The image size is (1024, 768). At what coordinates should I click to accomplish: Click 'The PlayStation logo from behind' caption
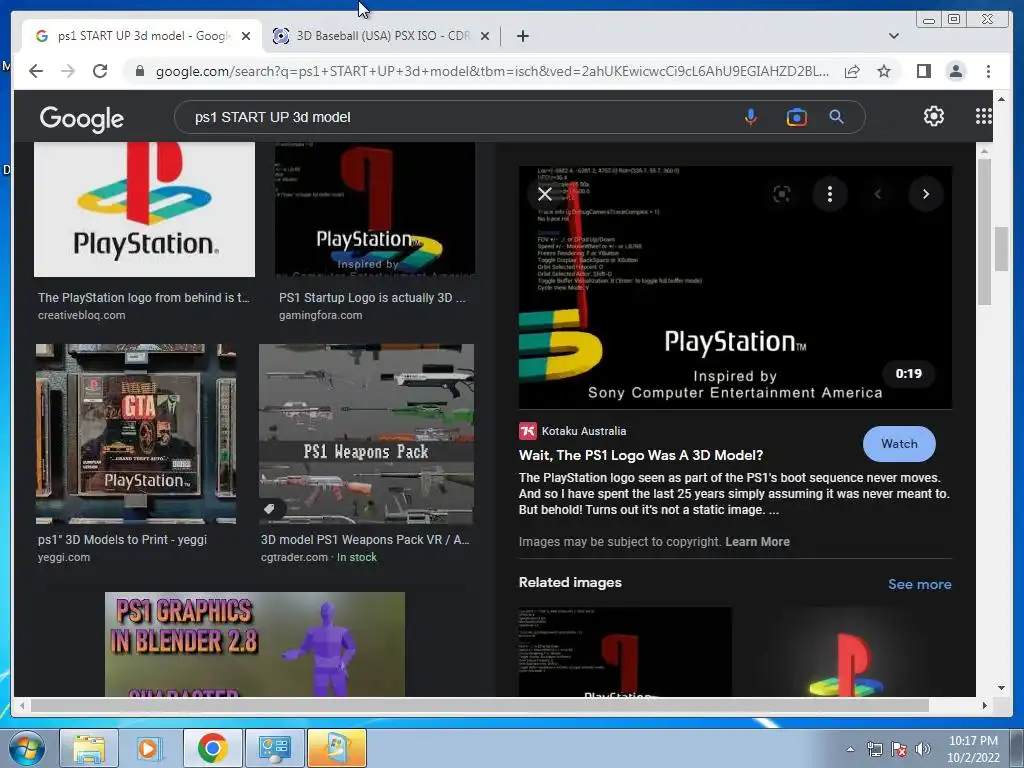[144, 298]
